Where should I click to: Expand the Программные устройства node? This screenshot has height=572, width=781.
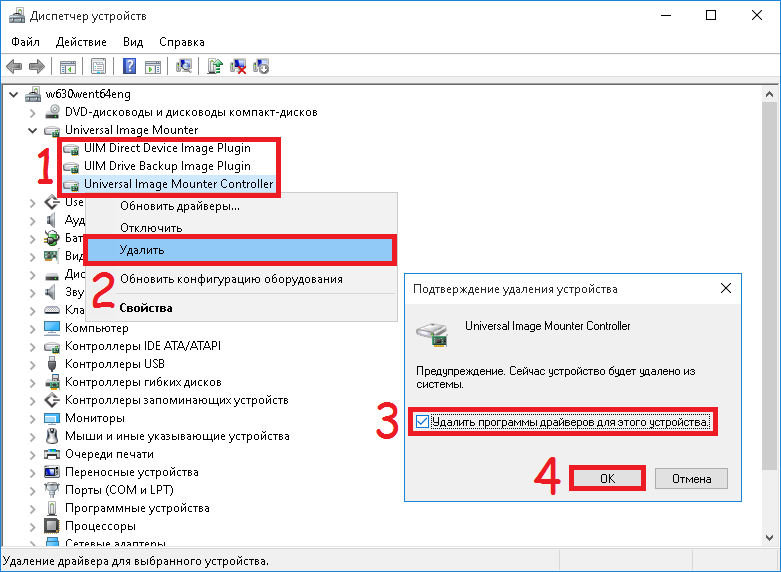32,508
